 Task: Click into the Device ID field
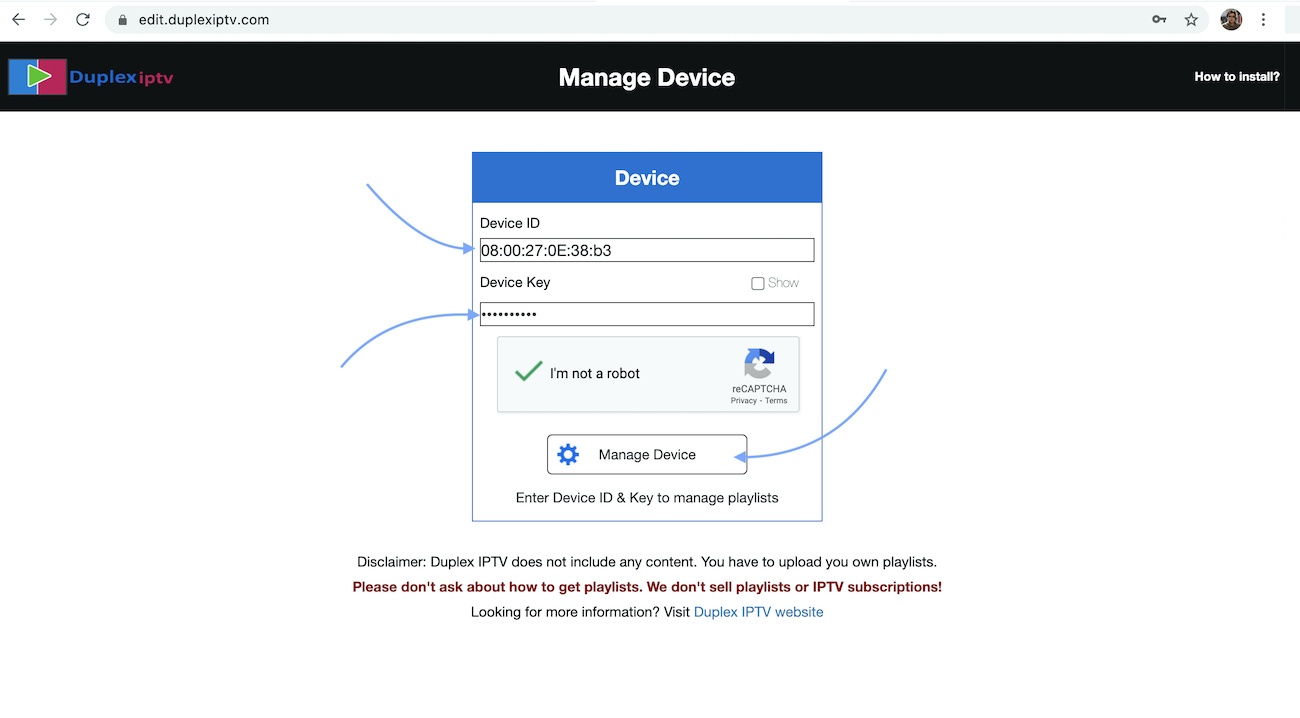pos(647,250)
